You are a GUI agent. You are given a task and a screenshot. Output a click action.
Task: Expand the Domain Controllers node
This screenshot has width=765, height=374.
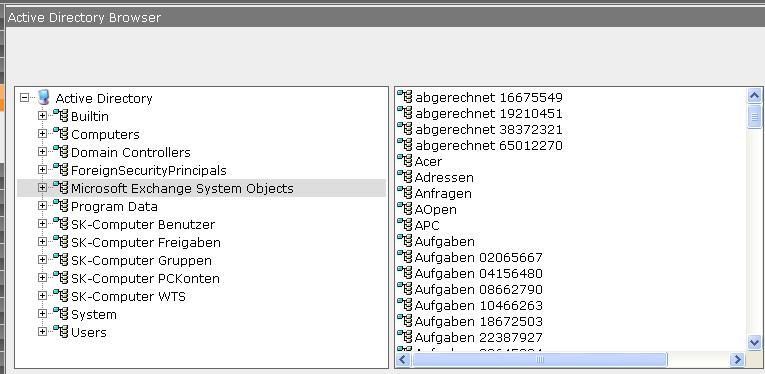(42, 152)
